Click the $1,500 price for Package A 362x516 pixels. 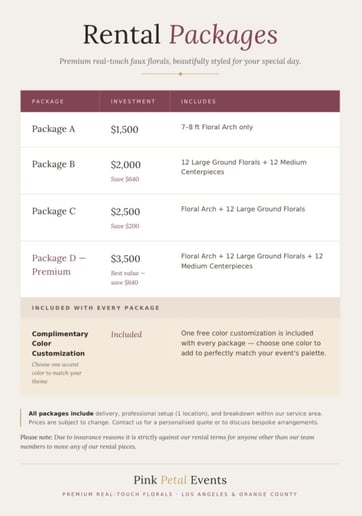[124, 129]
